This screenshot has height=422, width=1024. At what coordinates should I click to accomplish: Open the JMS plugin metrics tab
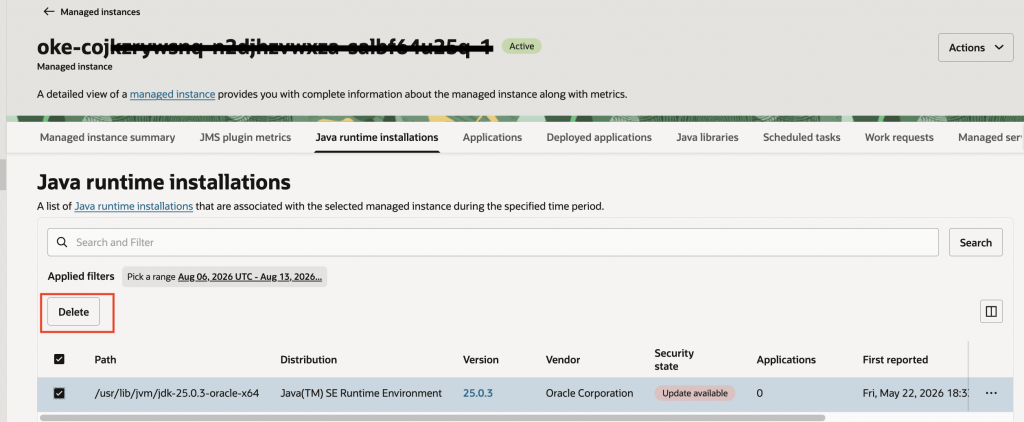(x=245, y=138)
